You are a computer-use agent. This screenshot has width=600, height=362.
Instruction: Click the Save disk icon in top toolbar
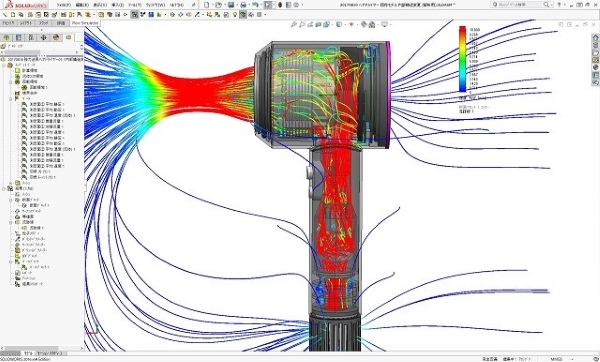click(x=231, y=5)
